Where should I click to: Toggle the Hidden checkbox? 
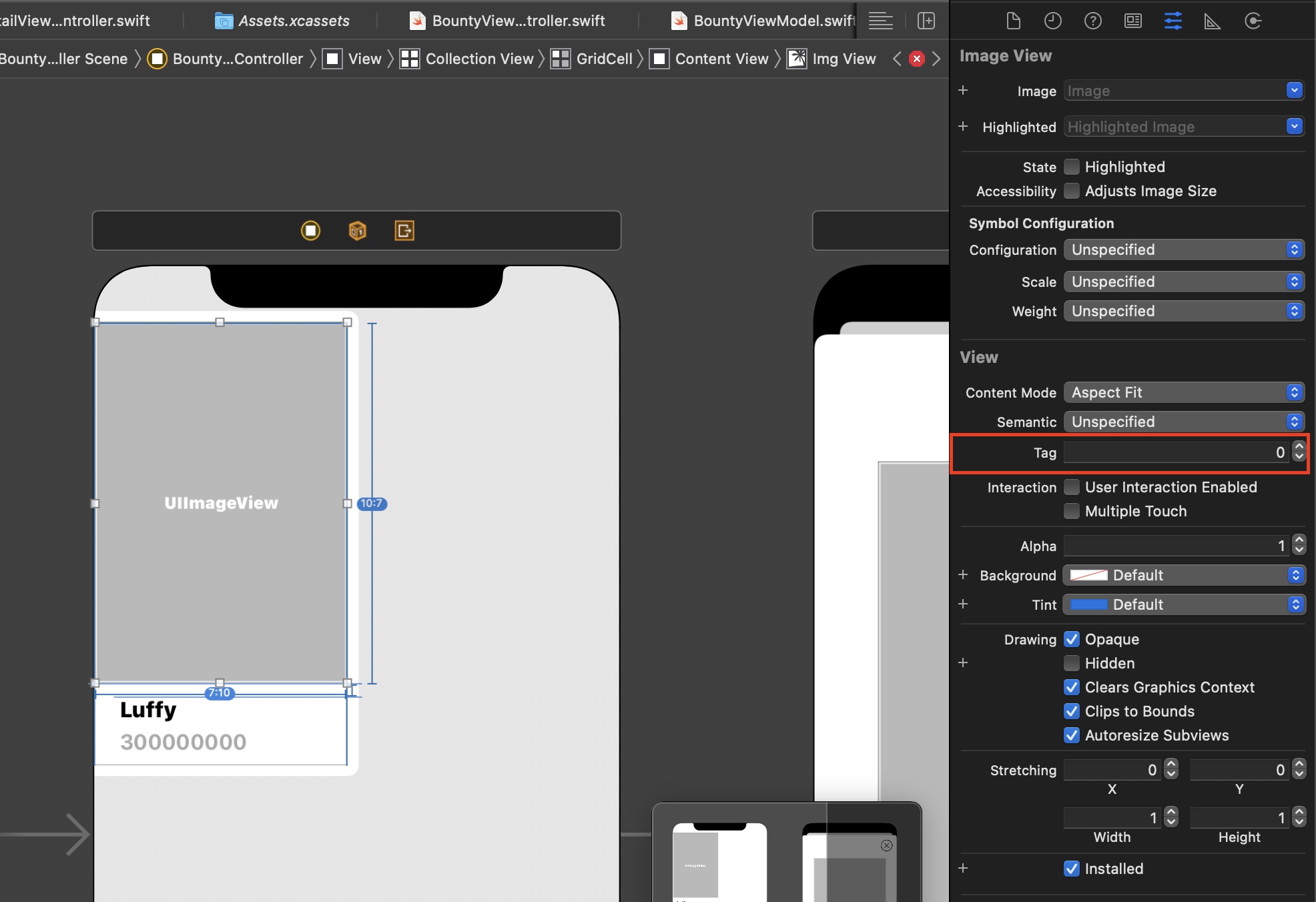[1072, 663]
